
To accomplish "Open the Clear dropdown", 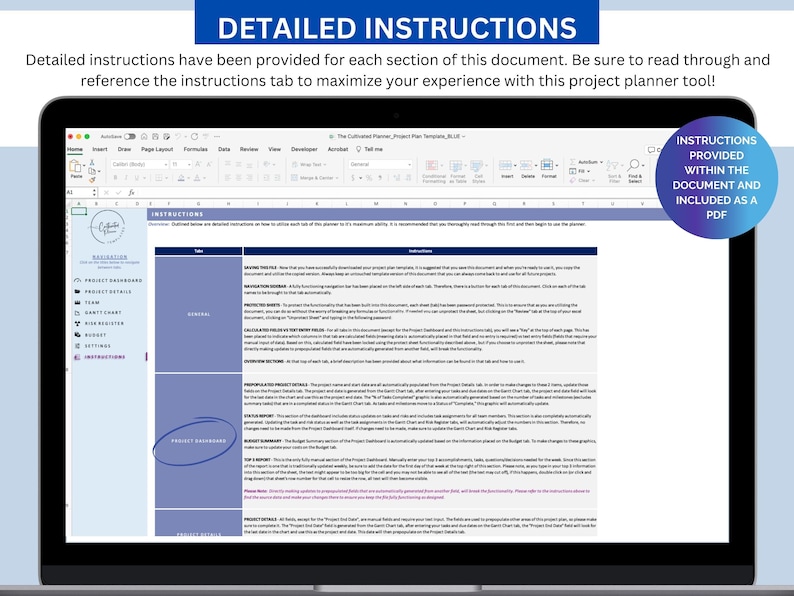I will coord(582,180).
